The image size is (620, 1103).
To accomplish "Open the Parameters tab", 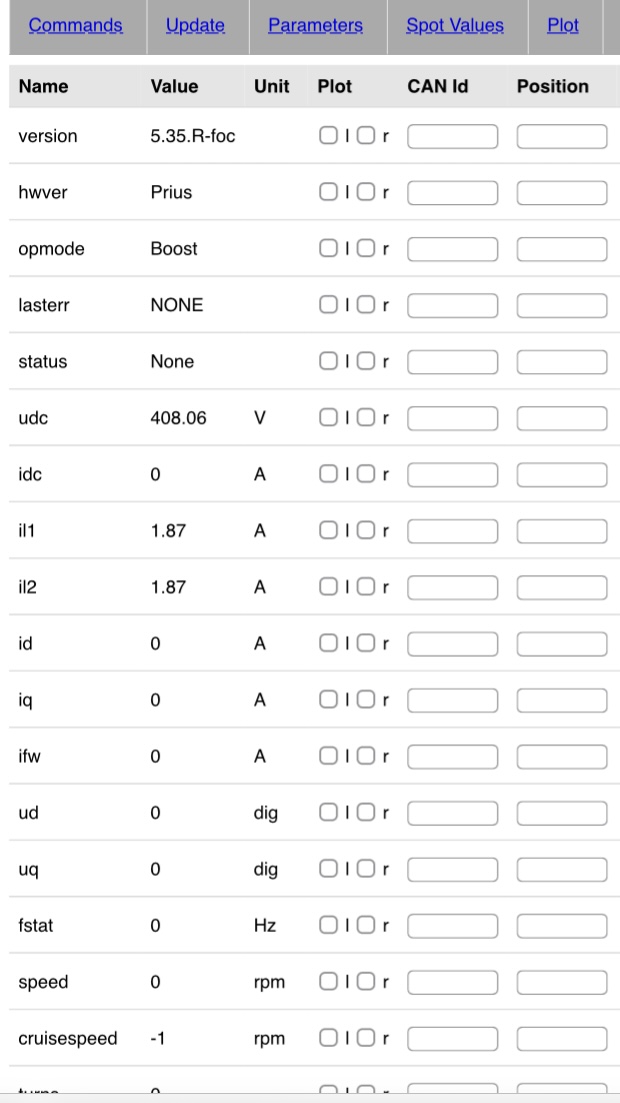I will coord(315,26).
